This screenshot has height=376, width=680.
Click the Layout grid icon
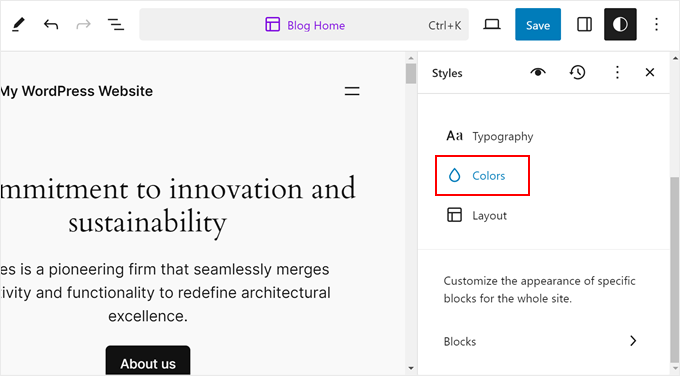pyautogui.click(x=454, y=215)
